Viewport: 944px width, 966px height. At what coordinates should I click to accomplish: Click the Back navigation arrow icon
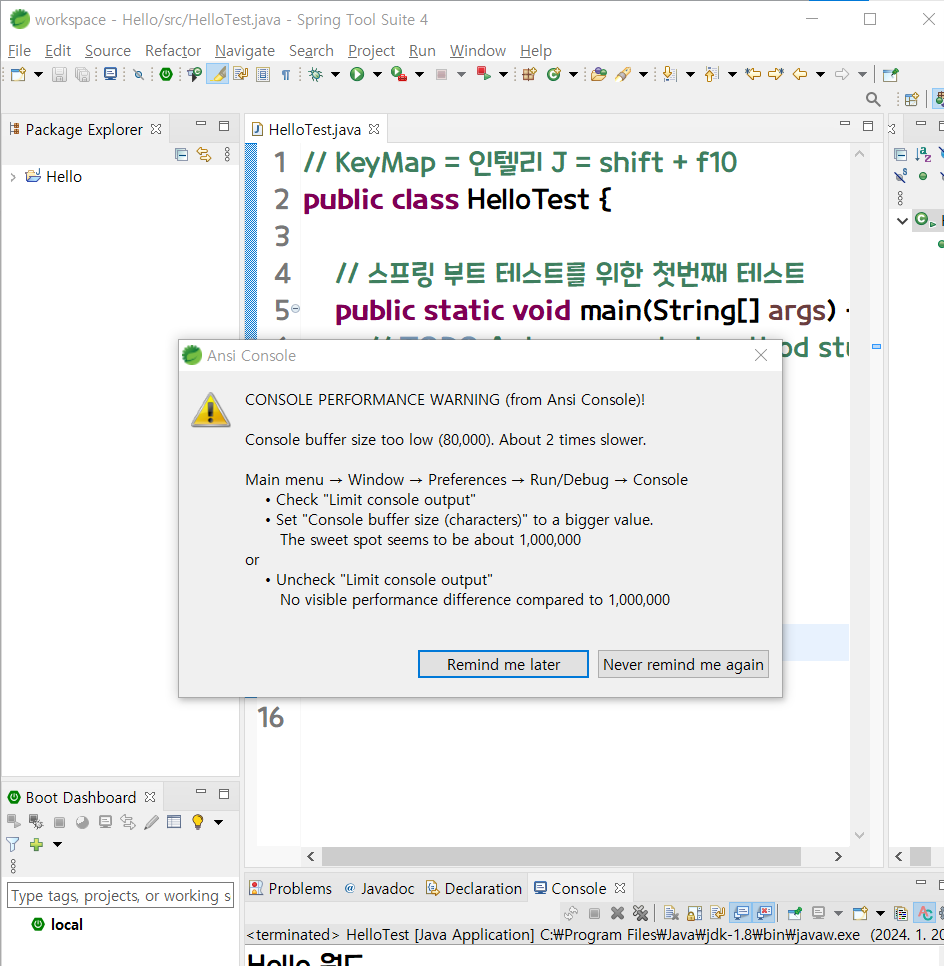[x=800, y=75]
